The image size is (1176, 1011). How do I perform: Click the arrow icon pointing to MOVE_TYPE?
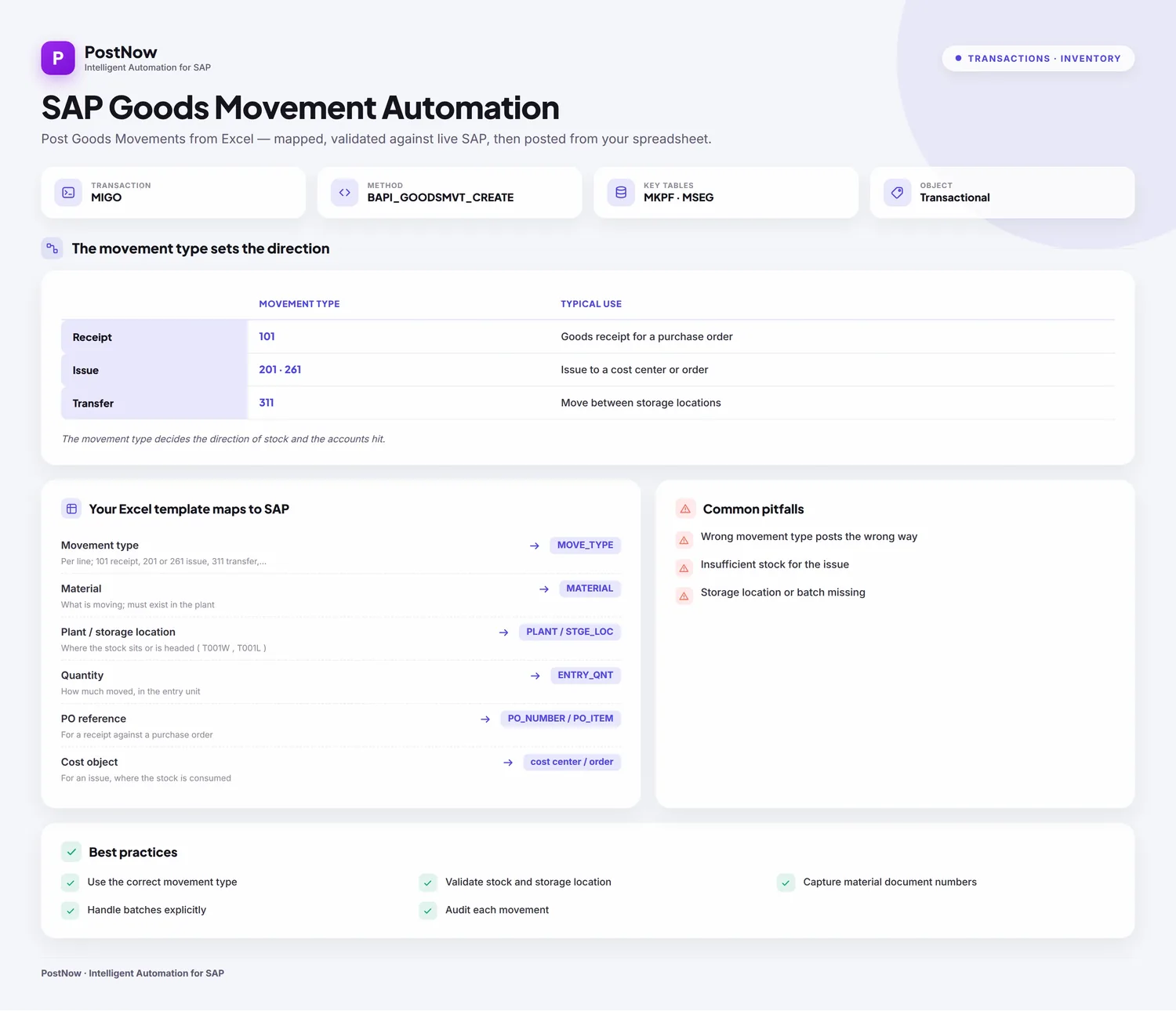535,545
